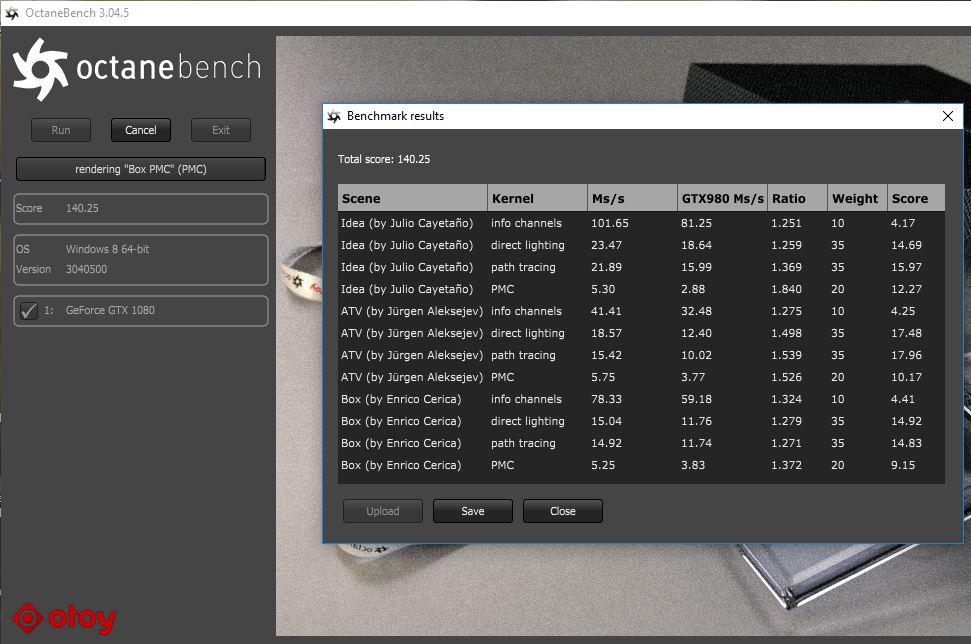
Task: Click the OctaneBench title bar icon
Action: tap(12, 12)
